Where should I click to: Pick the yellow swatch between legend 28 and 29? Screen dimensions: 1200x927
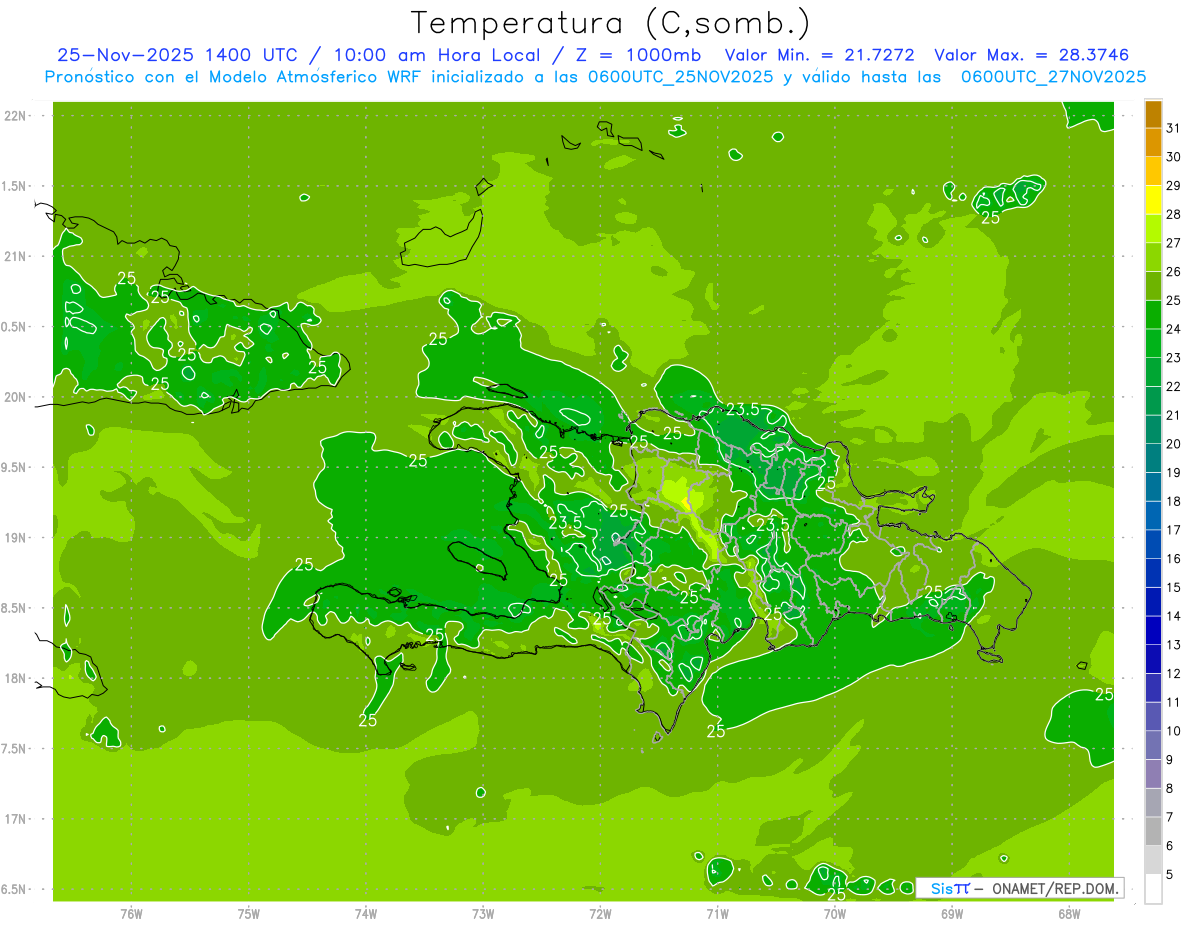click(x=1153, y=200)
